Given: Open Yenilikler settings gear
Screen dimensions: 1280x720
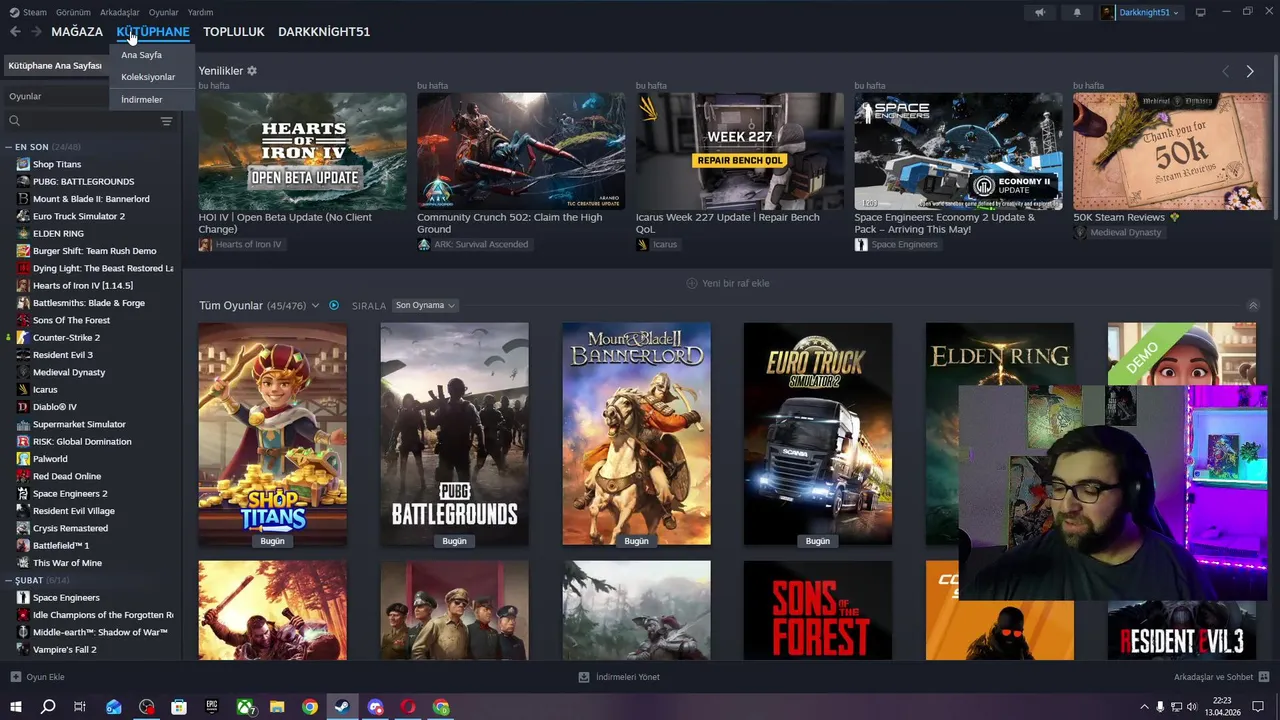Looking at the screenshot, I should pyautogui.click(x=252, y=71).
